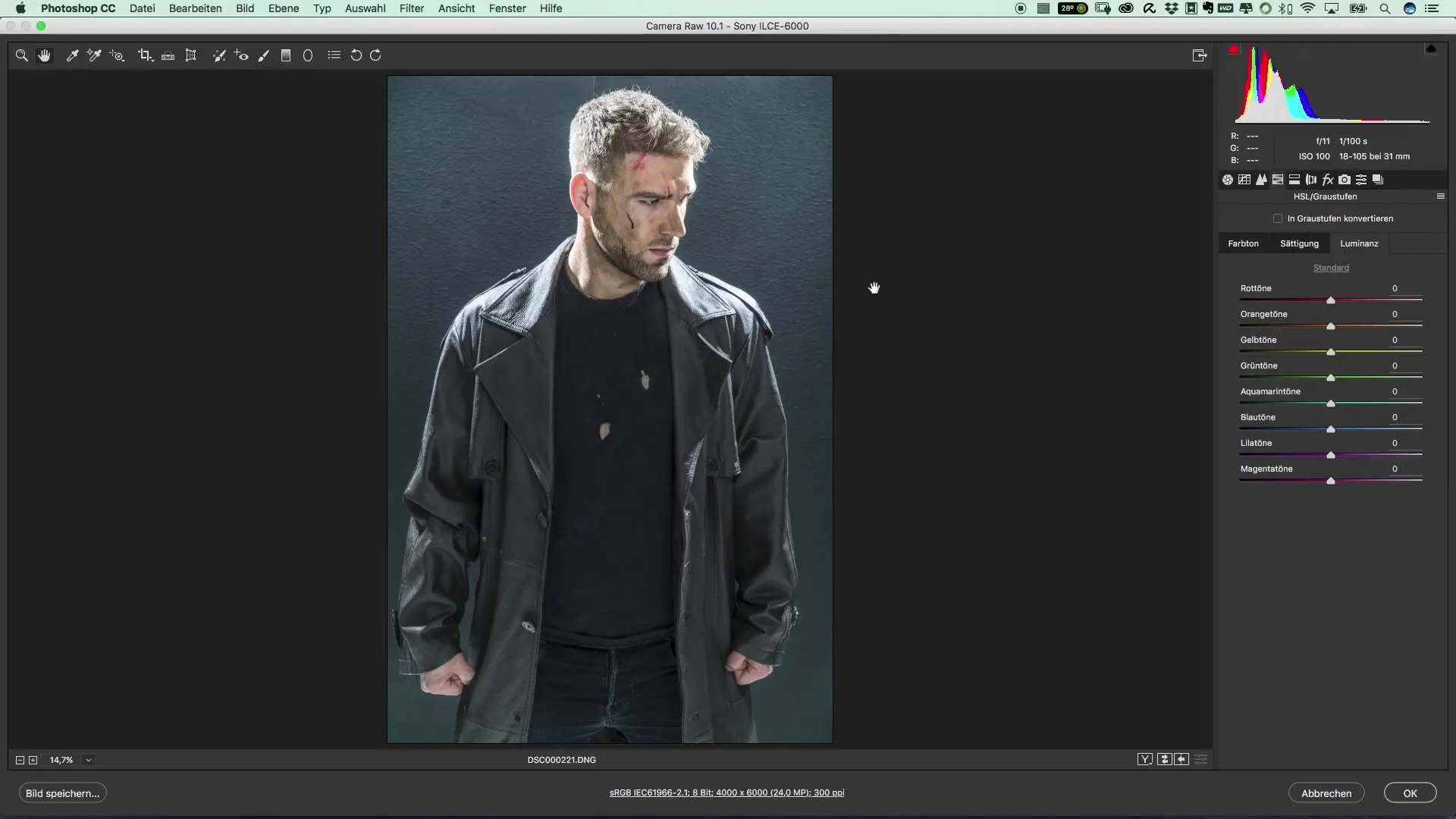Open the Apple menu
This screenshot has width=1456, height=819.
pyautogui.click(x=20, y=8)
